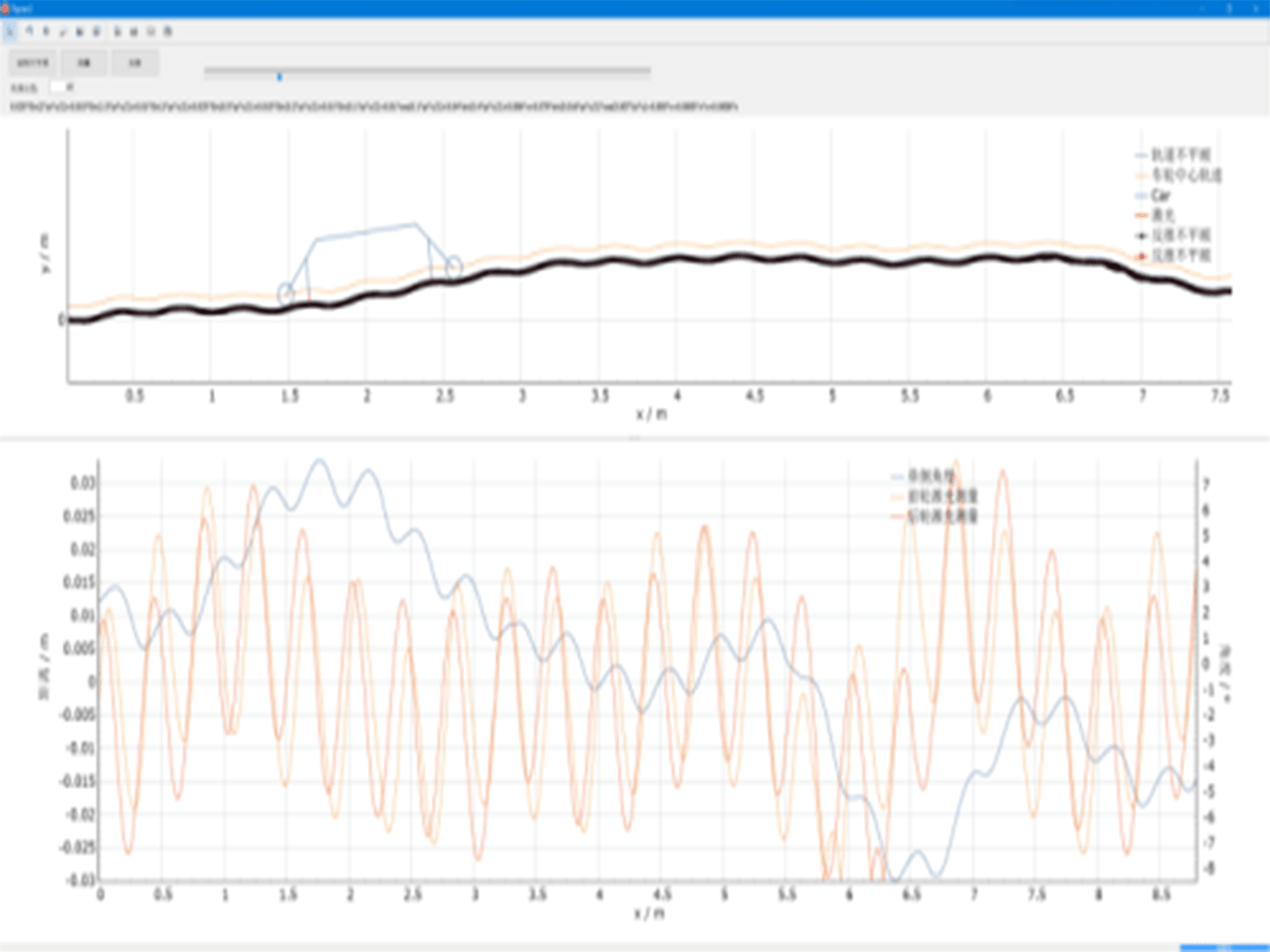This screenshot has height=952, width=1270.
Task: Click legend entry 反推不平顺 with red marker
Action: coord(1173,255)
